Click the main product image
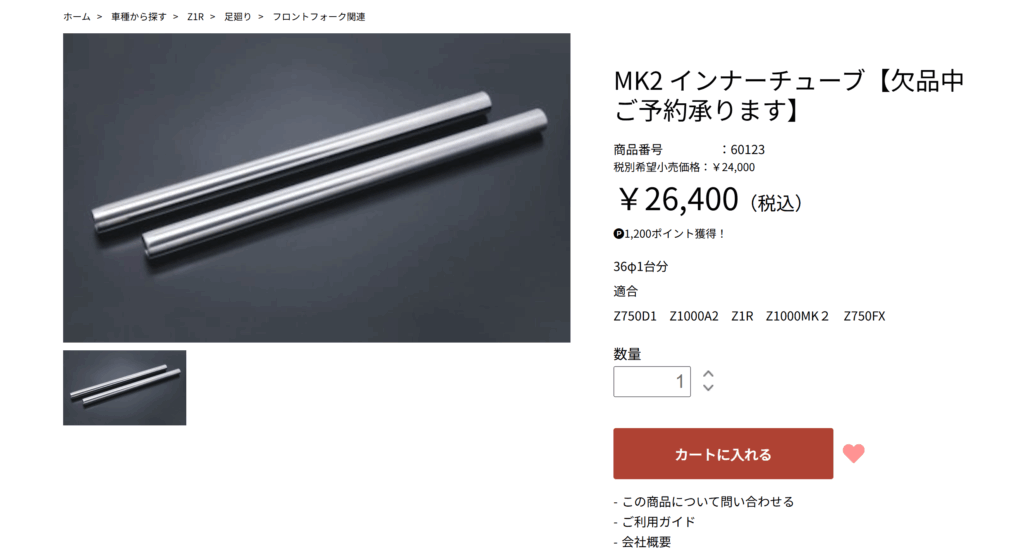This screenshot has width=1024, height=557. pyautogui.click(x=316, y=187)
